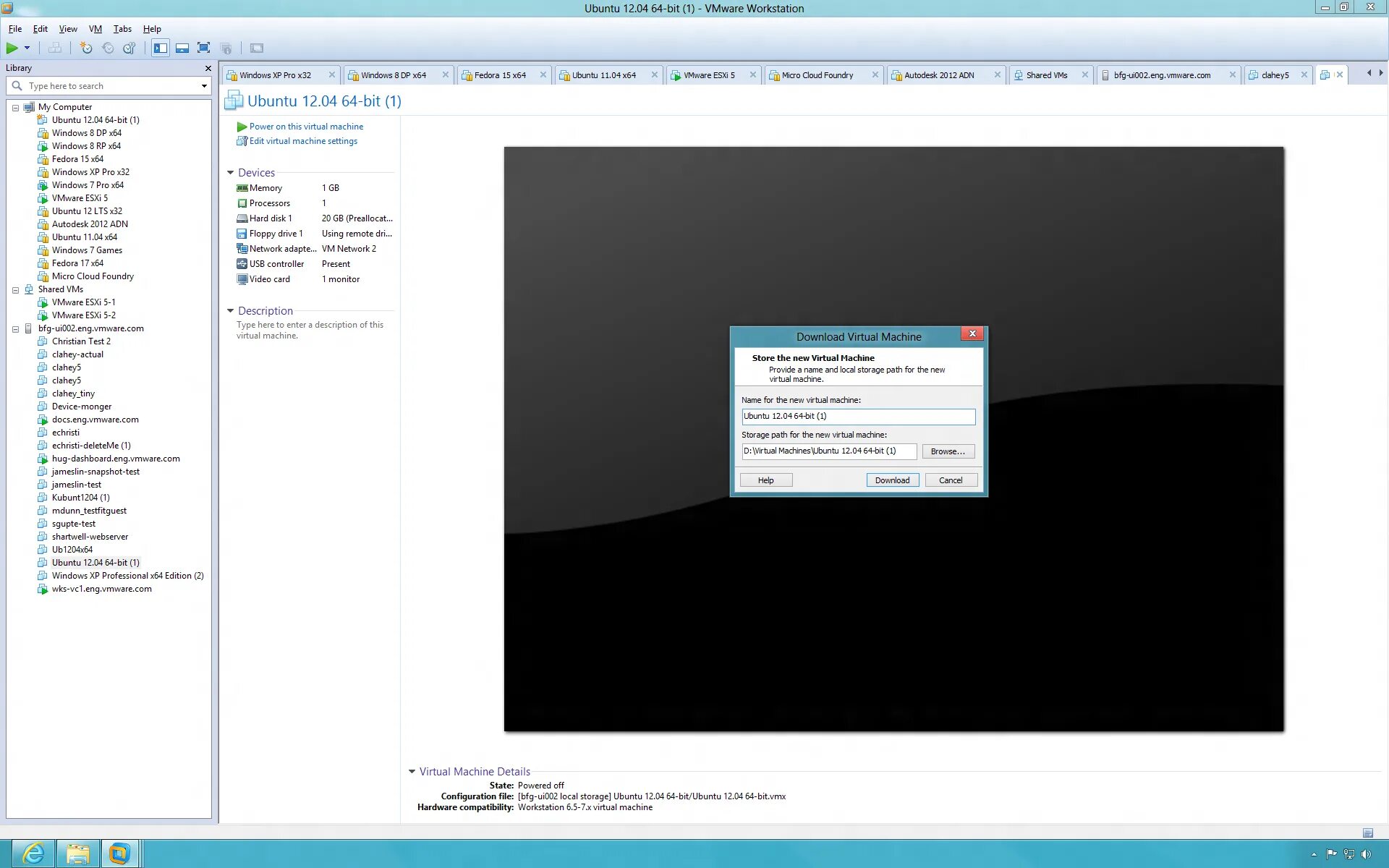Select Windows 7 Games in the library tree

pyautogui.click(x=87, y=250)
